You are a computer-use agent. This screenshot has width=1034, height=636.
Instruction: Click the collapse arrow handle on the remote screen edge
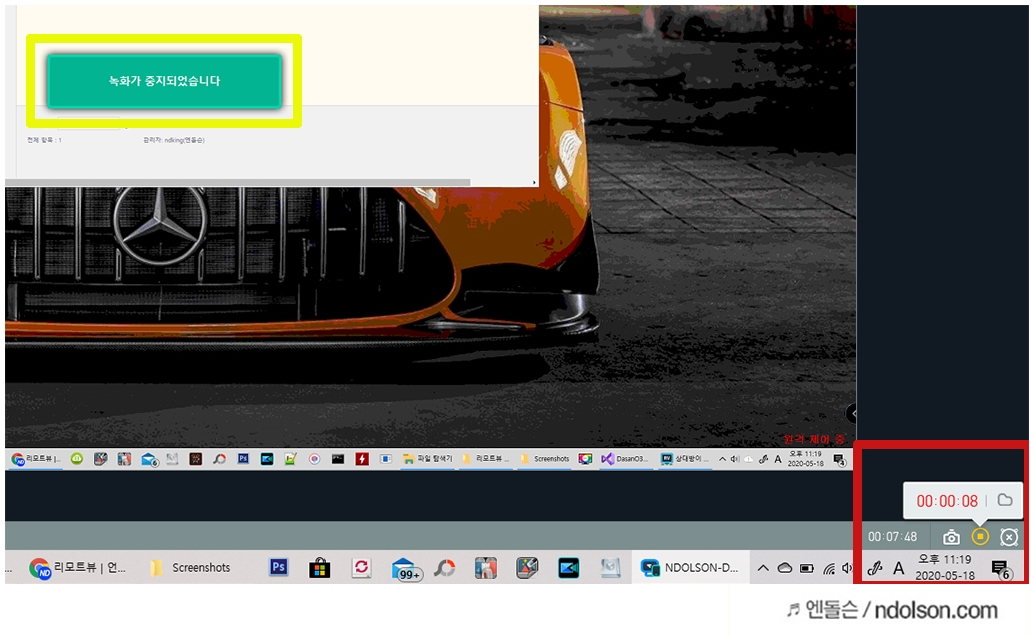851,414
